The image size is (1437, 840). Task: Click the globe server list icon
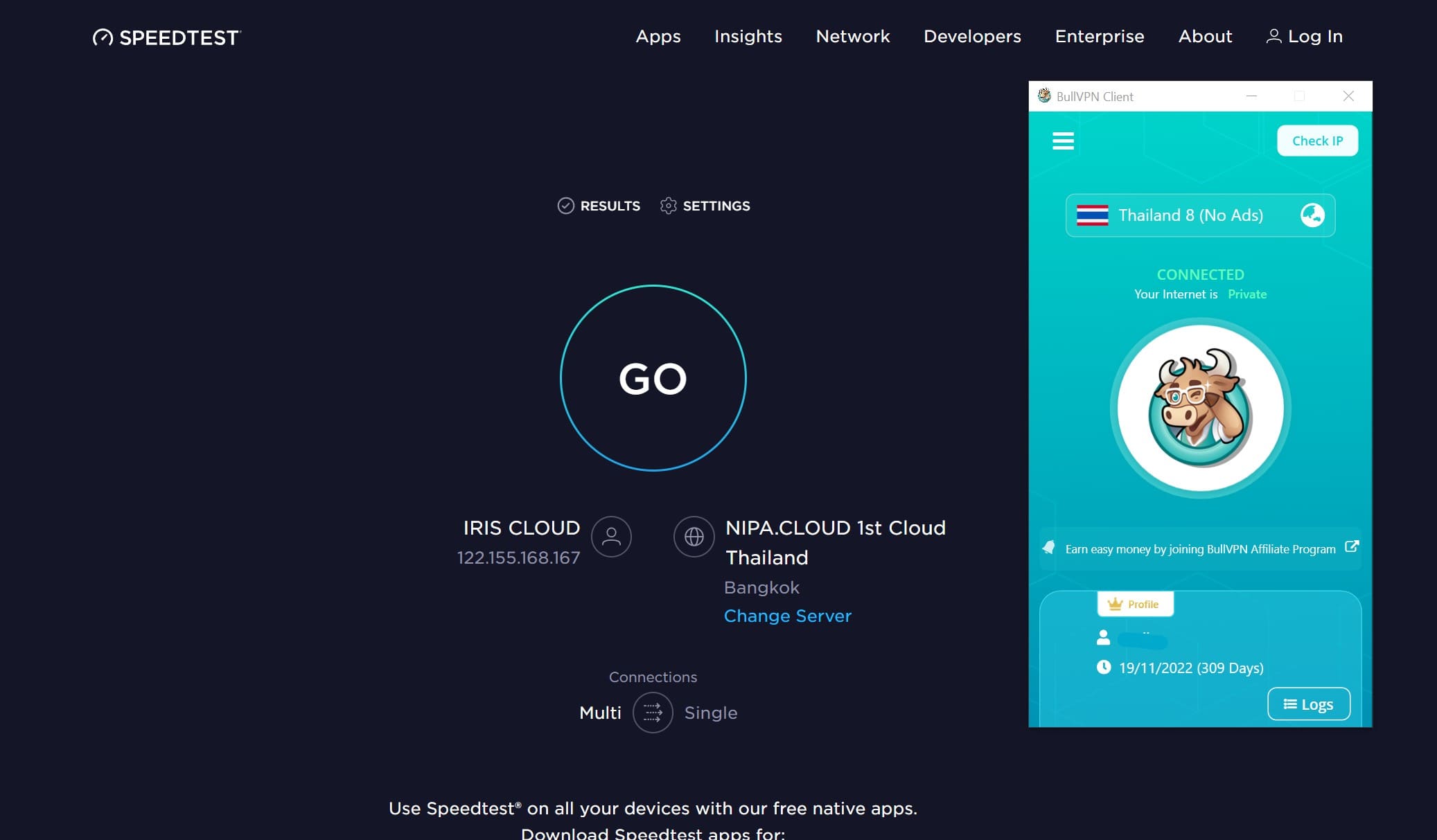(x=1312, y=215)
